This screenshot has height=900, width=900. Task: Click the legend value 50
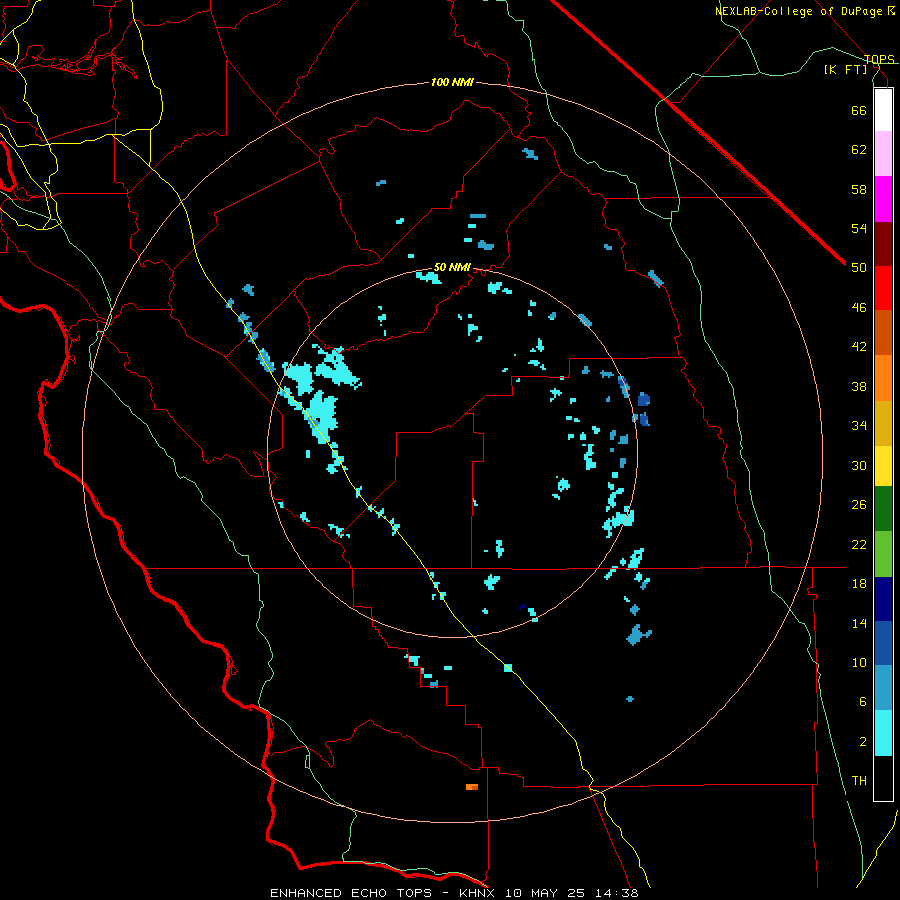pos(859,268)
